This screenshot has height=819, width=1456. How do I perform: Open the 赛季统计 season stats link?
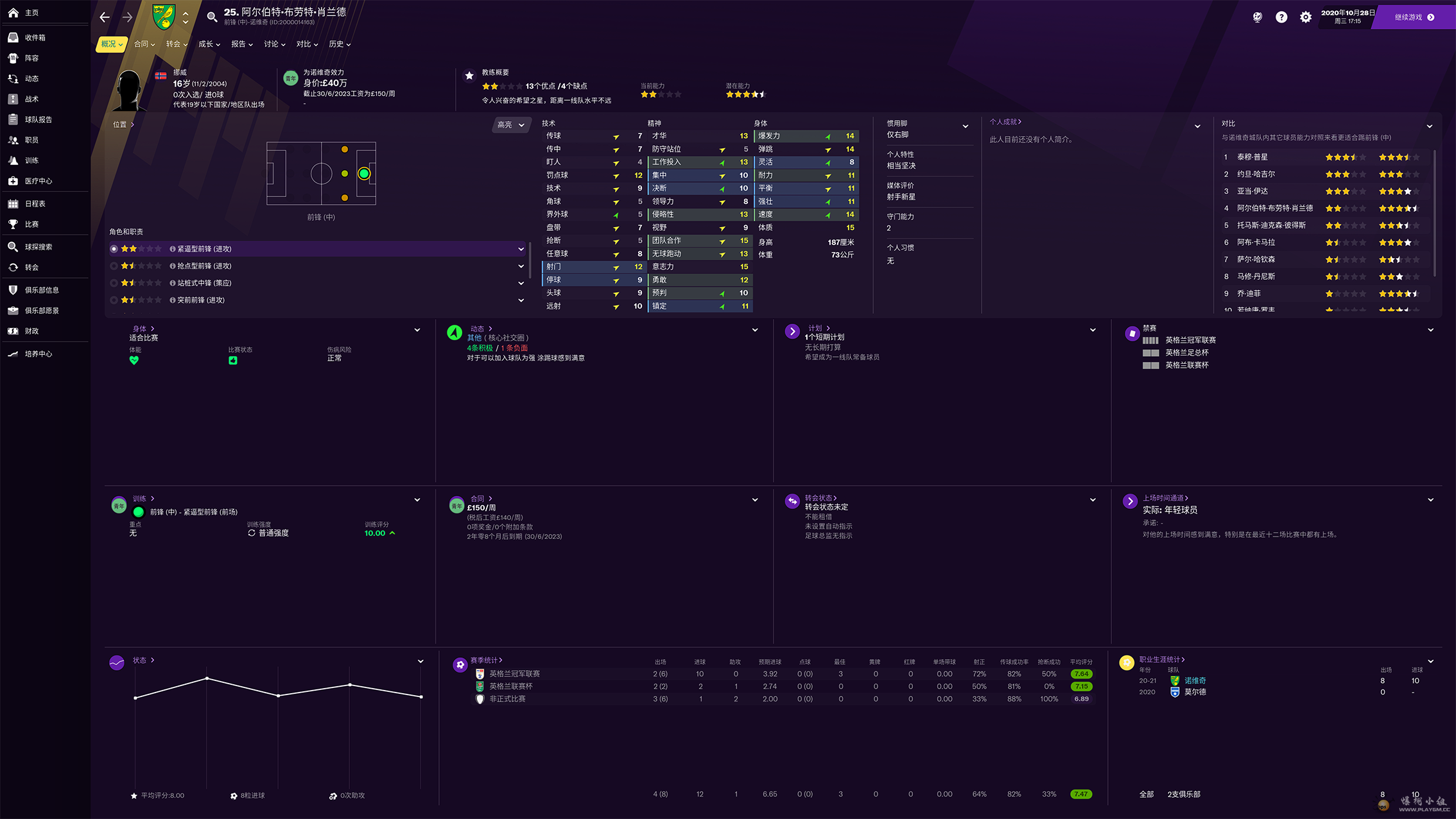tap(486, 660)
